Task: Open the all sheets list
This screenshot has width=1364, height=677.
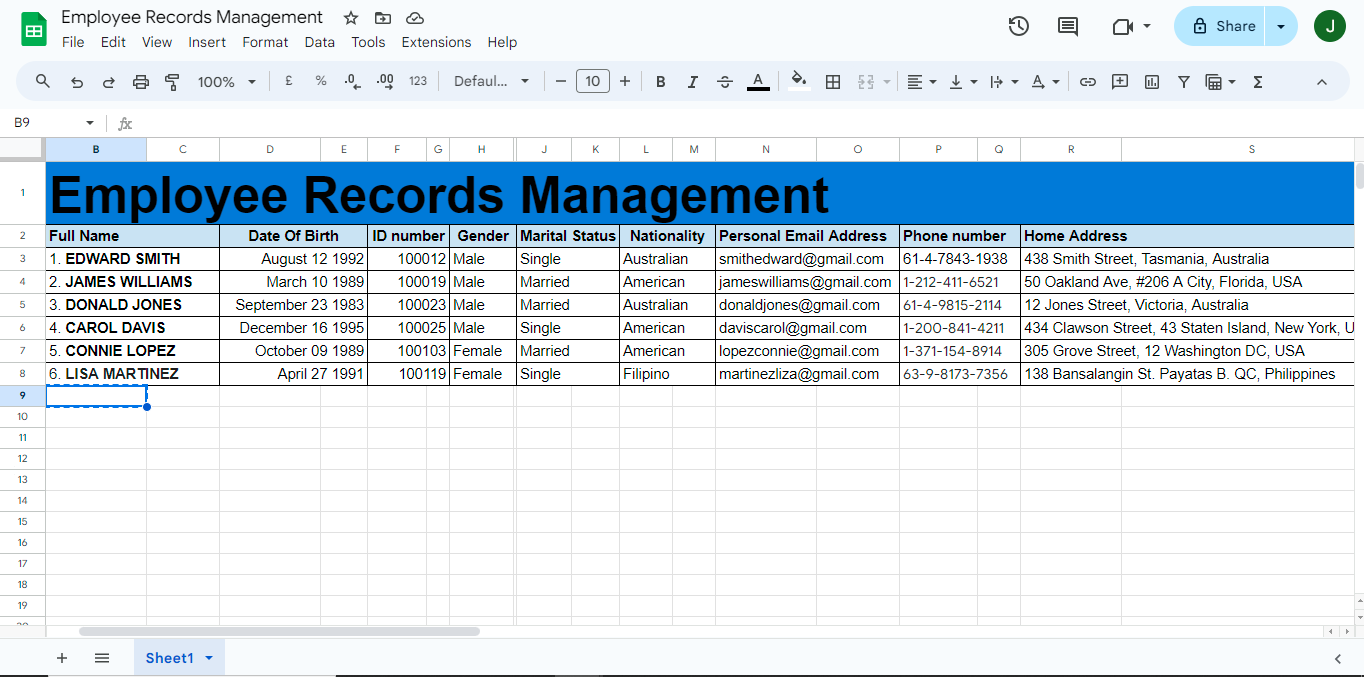Action: click(x=102, y=658)
